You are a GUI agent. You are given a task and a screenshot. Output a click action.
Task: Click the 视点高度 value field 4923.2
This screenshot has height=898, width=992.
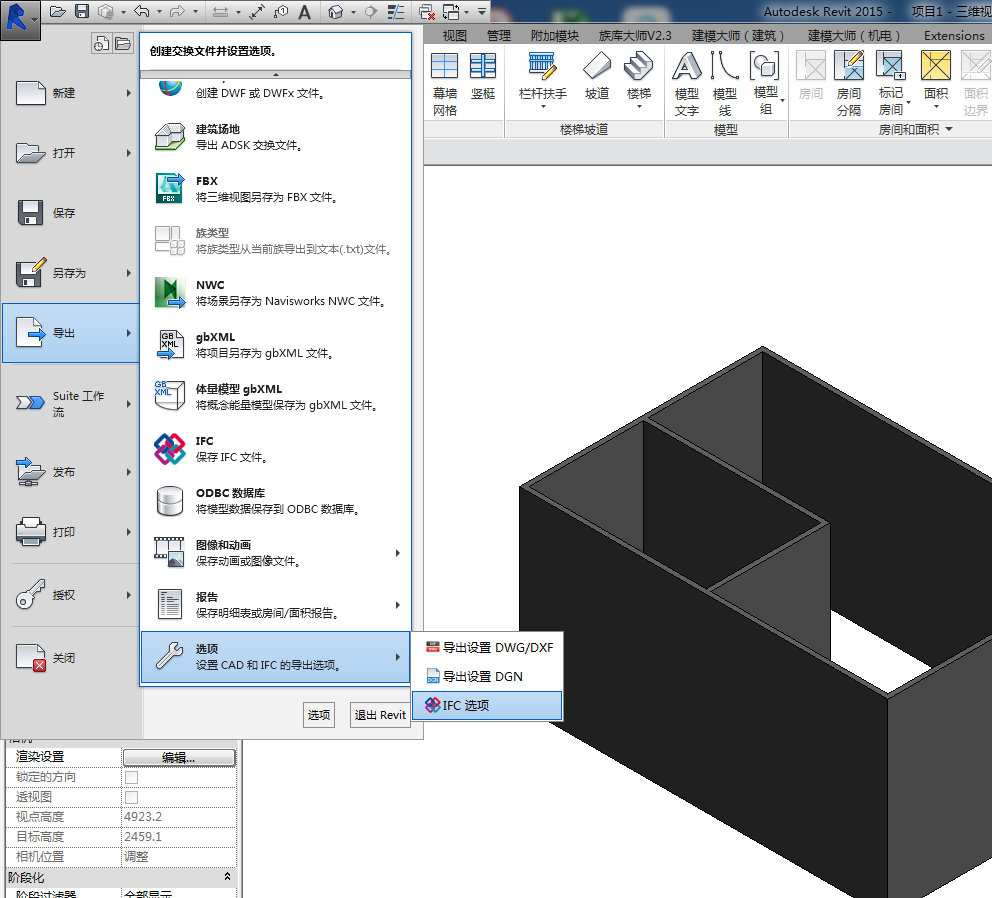click(x=179, y=817)
